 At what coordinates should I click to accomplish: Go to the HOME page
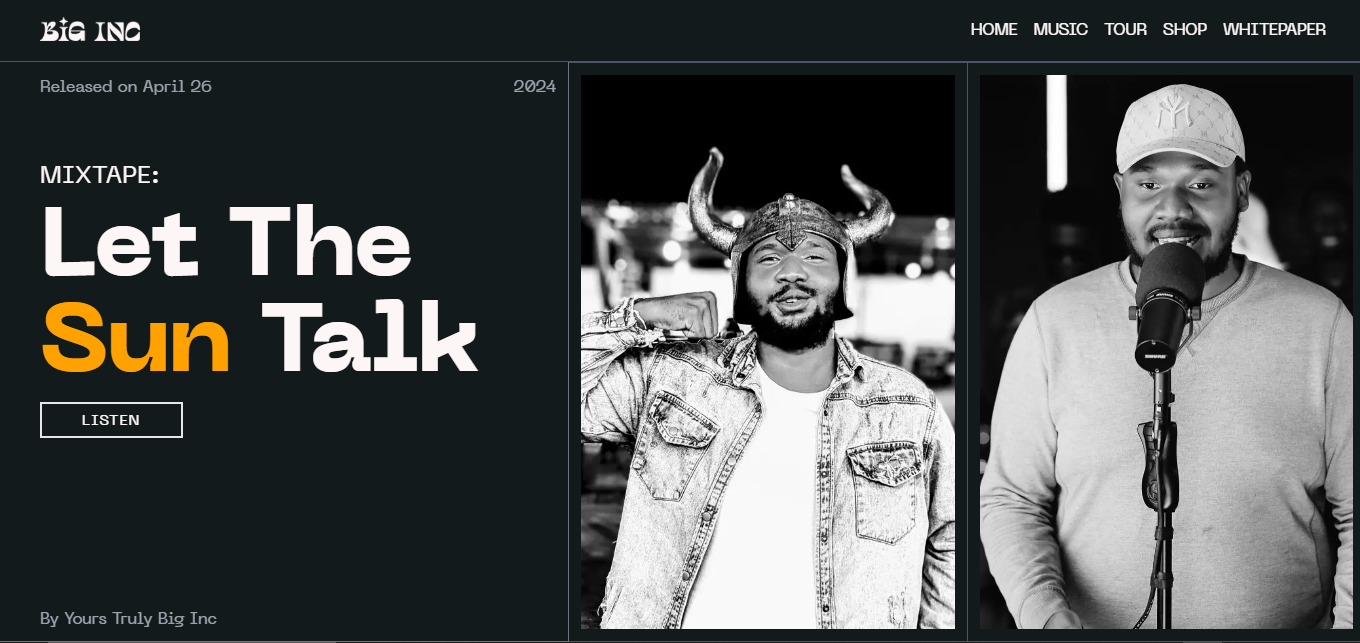pyautogui.click(x=993, y=30)
